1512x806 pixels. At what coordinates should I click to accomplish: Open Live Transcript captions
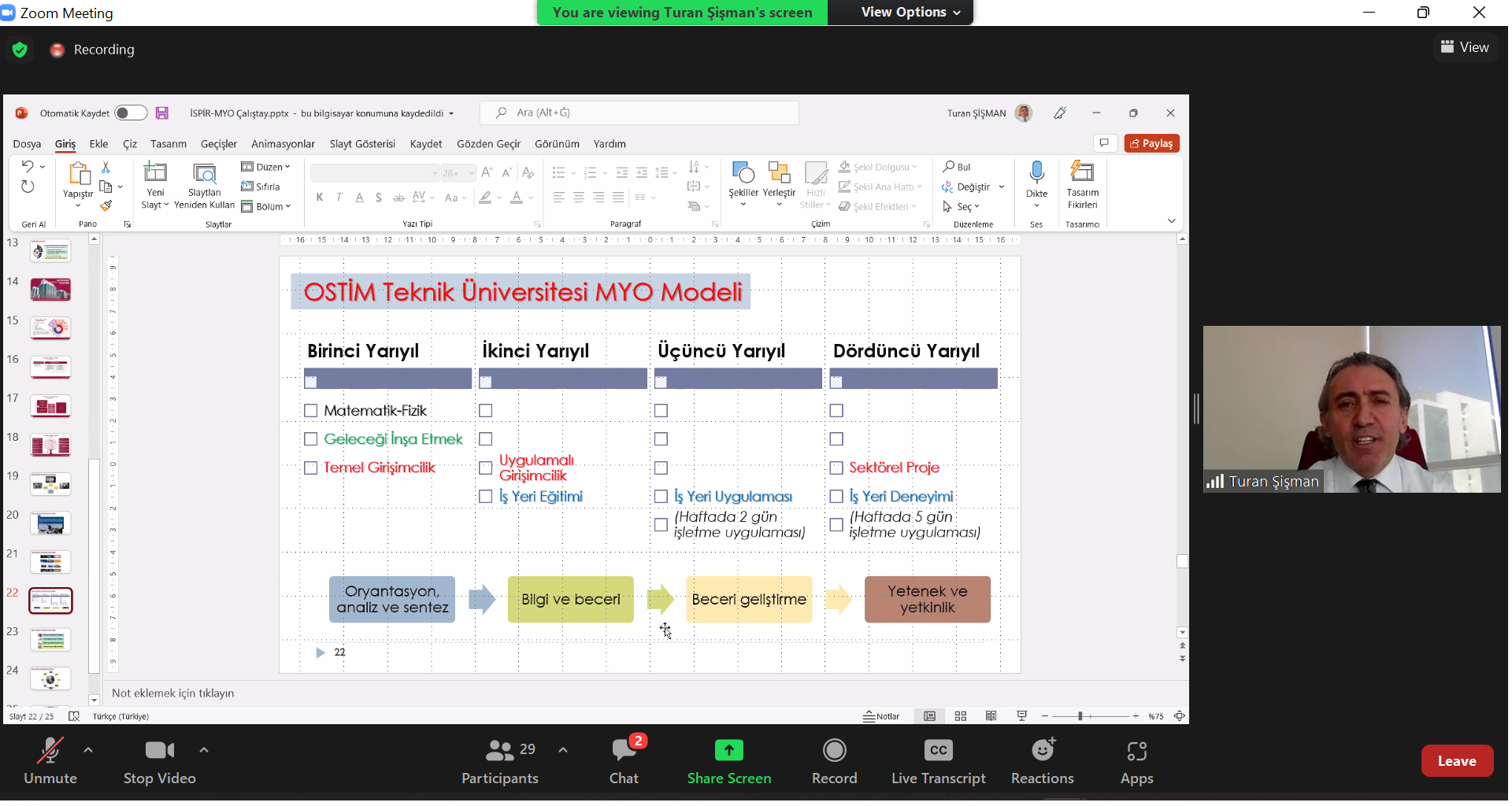[x=938, y=760]
